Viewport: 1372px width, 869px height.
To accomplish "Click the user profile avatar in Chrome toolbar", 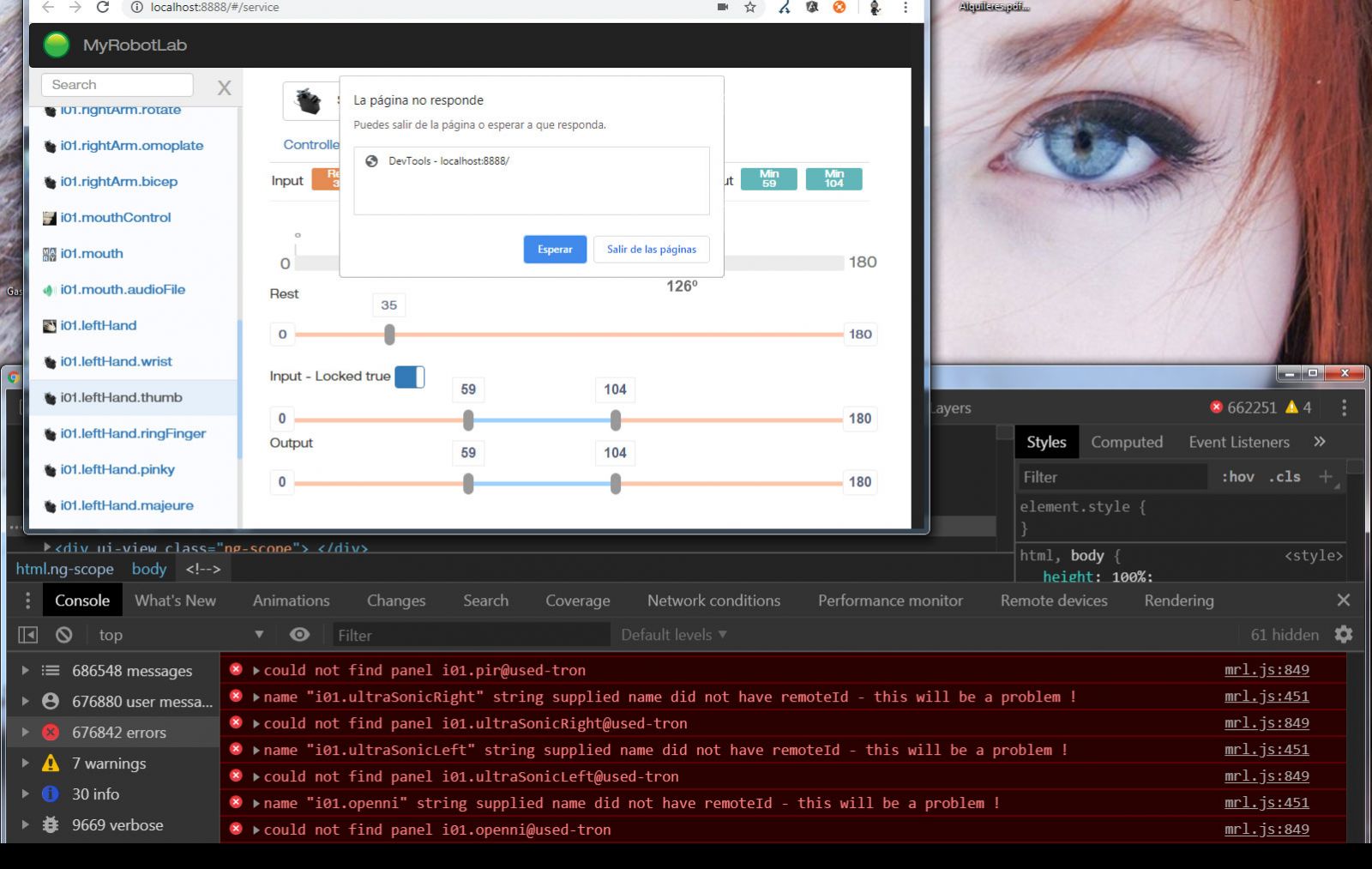I will pyautogui.click(x=875, y=7).
